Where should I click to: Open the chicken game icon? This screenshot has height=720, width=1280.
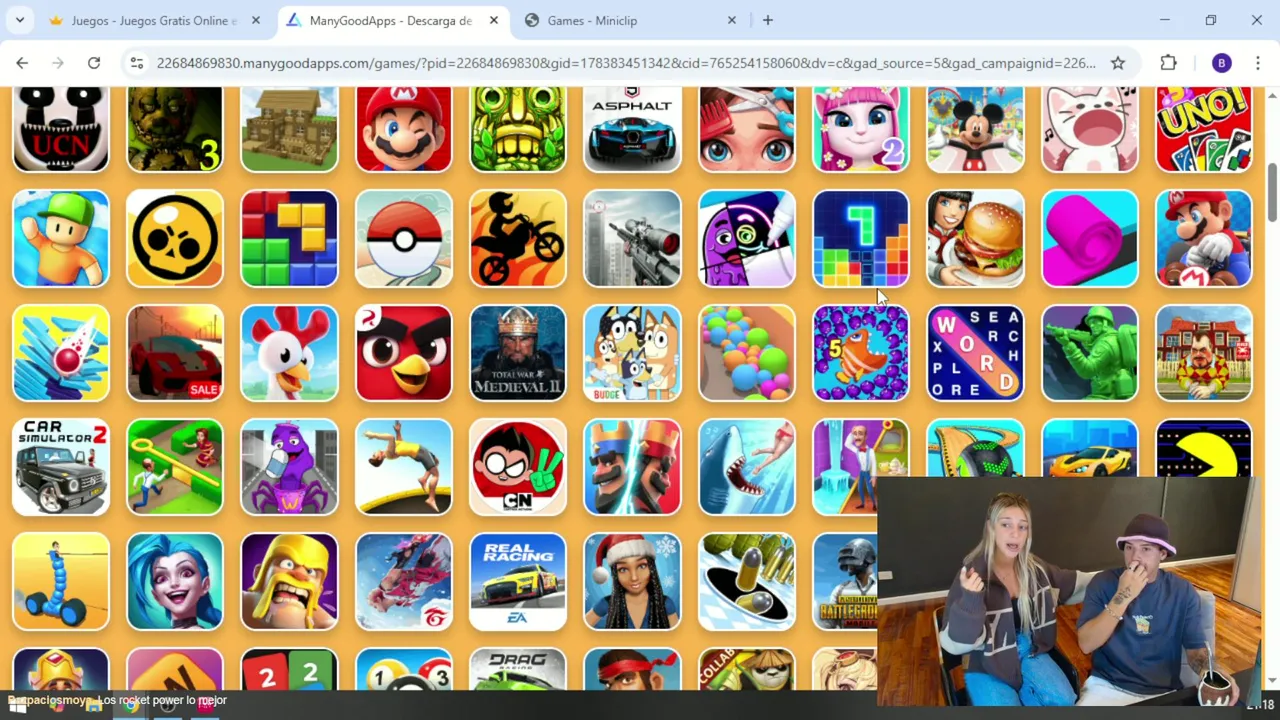(x=289, y=353)
